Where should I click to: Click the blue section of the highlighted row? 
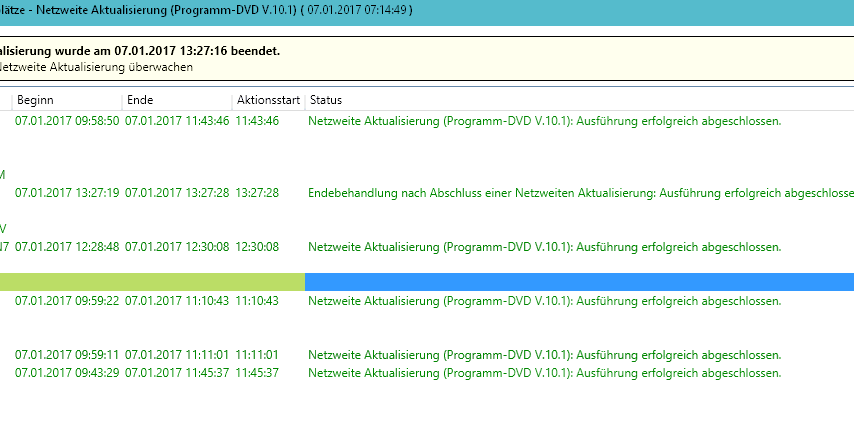click(x=578, y=282)
